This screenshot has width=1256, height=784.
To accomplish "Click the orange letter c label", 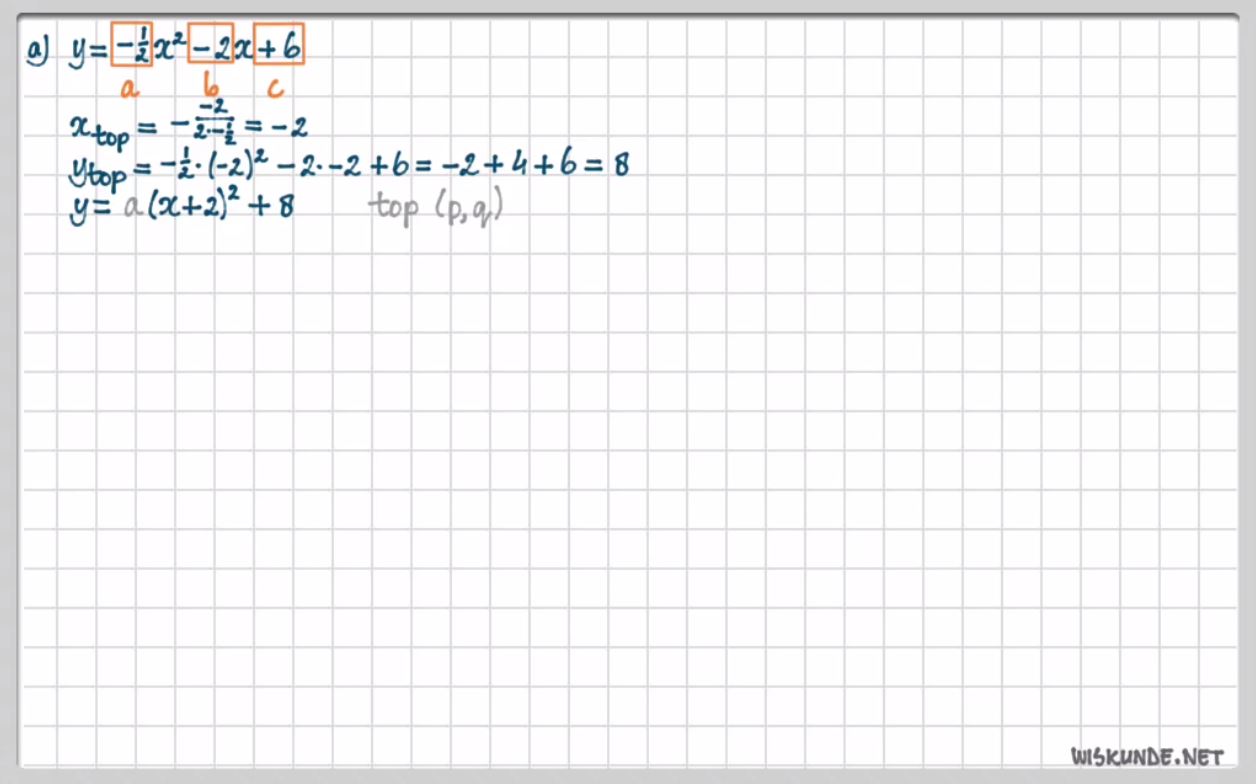I will pos(276,89).
